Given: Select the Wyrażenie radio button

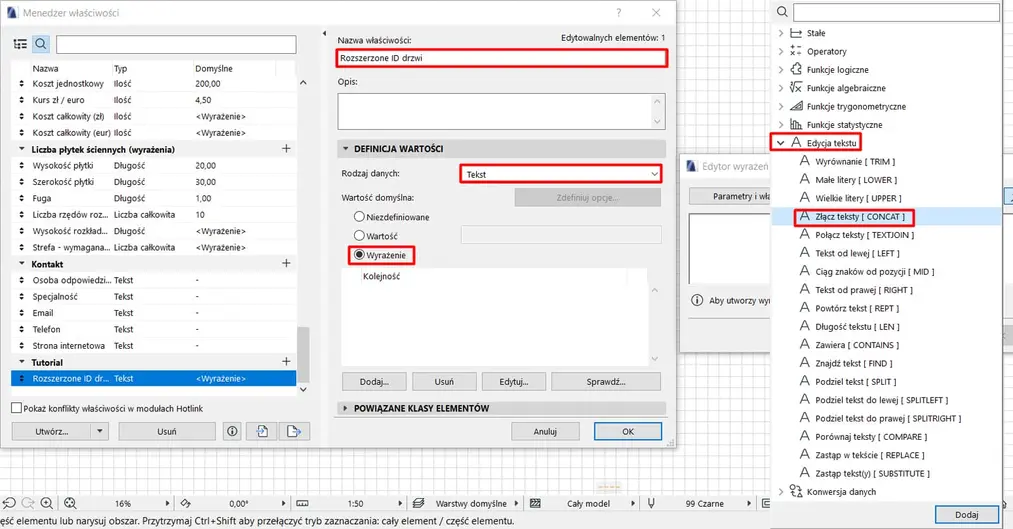Looking at the screenshot, I should pyautogui.click(x=359, y=254).
